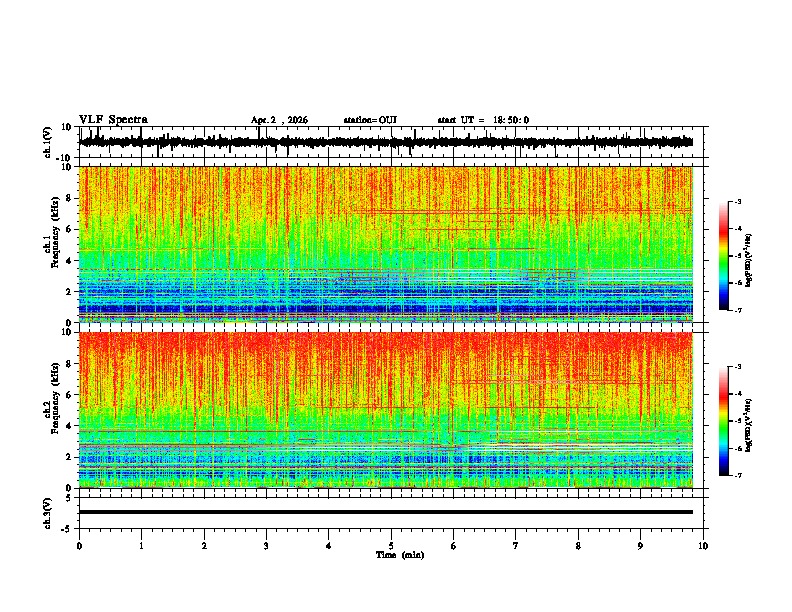Image resolution: width=792 pixels, height=612 pixels.
Task: Click the ch.1 frequency tick label "8"
Action: pyautogui.click(x=70, y=198)
